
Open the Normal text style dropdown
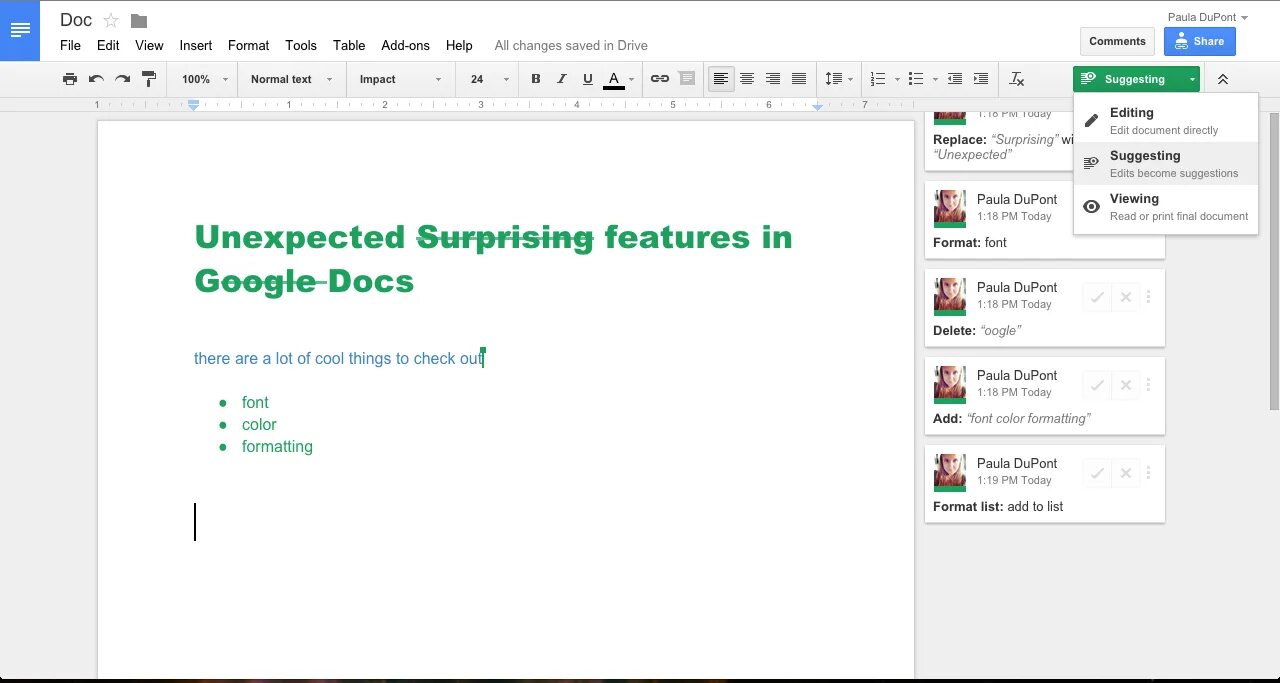pyautogui.click(x=291, y=79)
